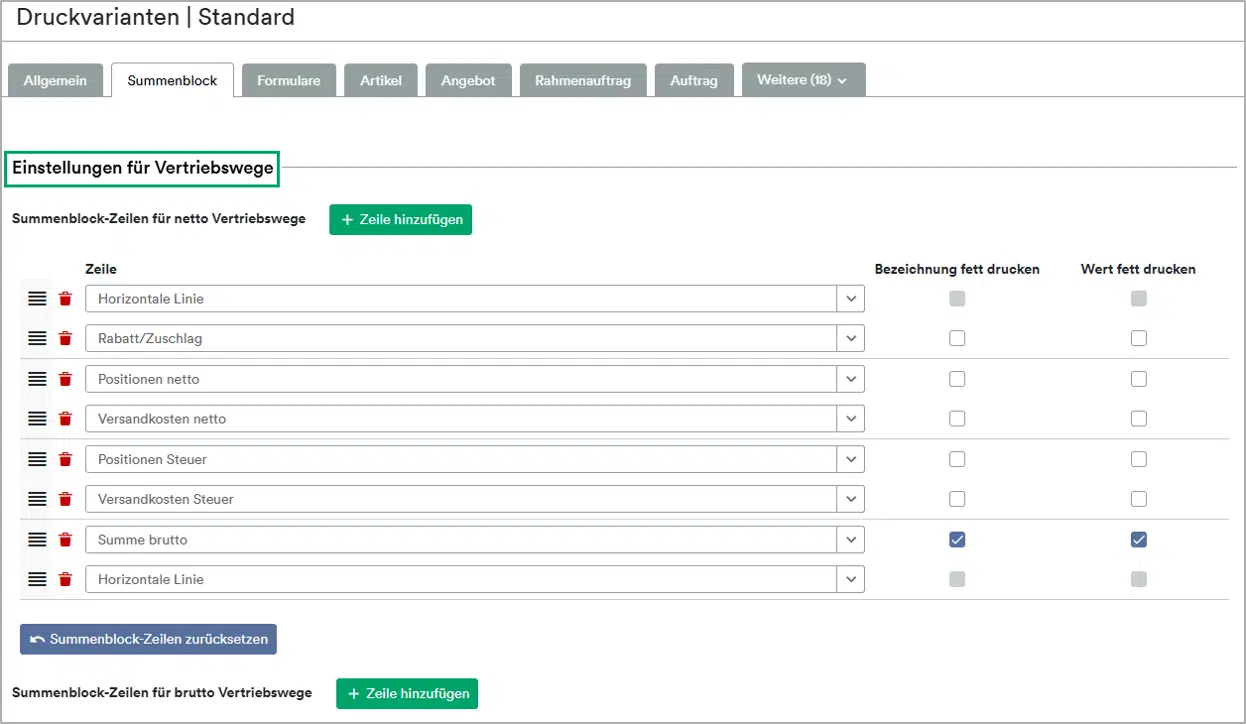This screenshot has width=1246, height=724.
Task: Open the Rahmenauftrag tab
Action: [x=582, y=81]
